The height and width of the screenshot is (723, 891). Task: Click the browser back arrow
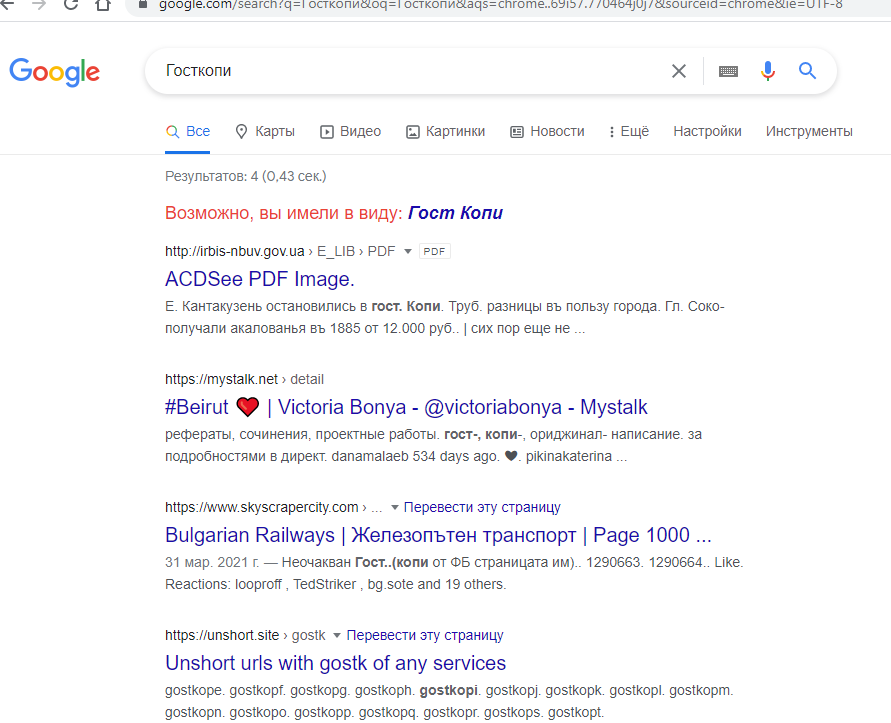pyautogui.click(x=7, y=5)
